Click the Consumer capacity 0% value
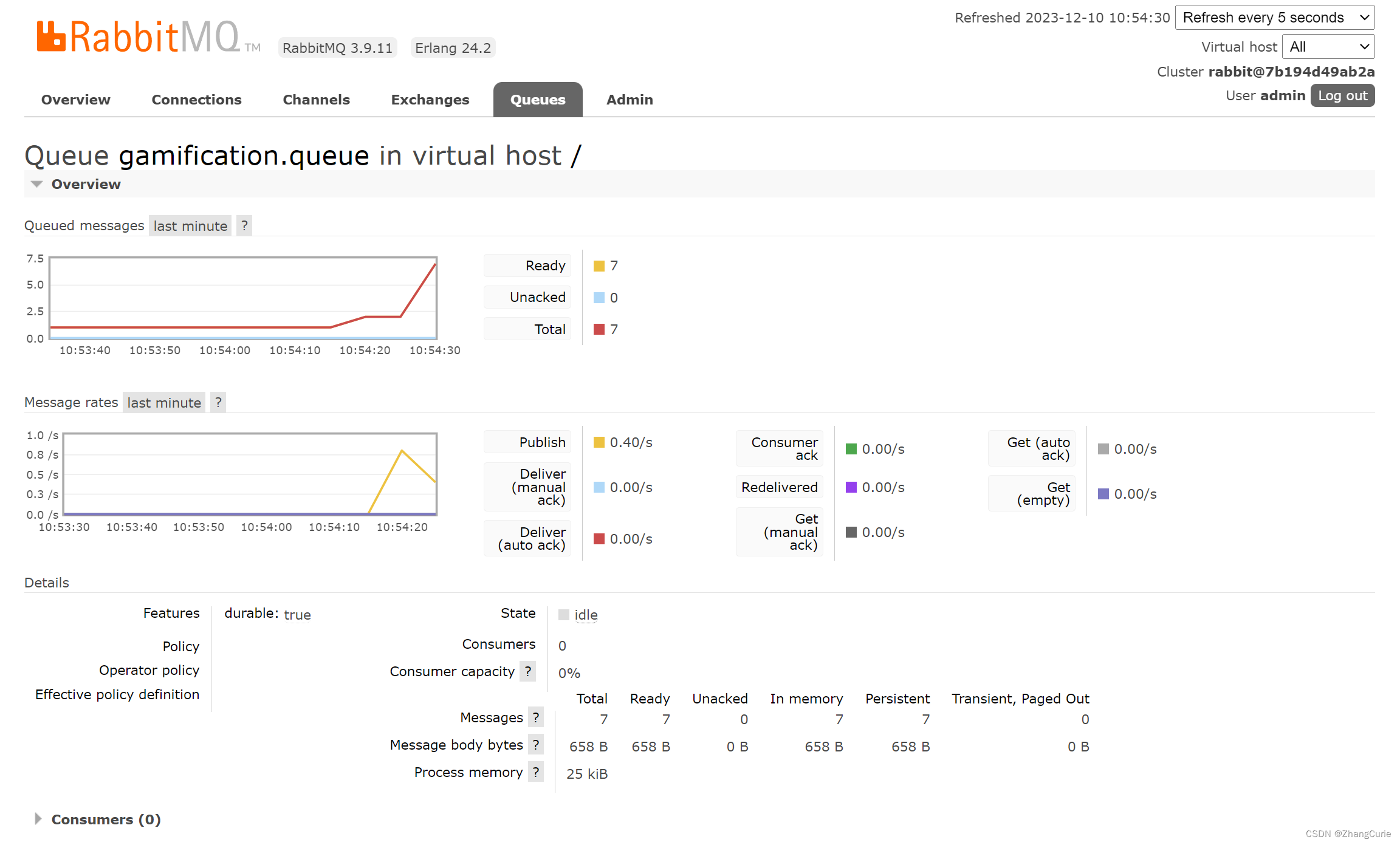This screenshot has height=845, width=1400. click(x=569, y=673)
